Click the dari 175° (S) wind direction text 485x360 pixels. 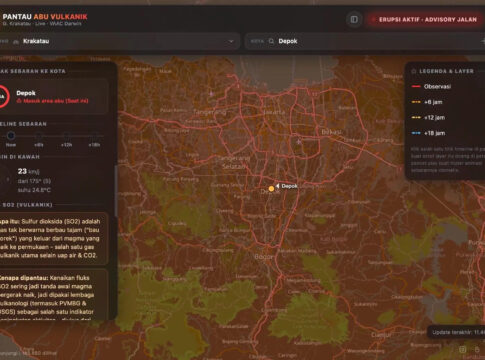(34, 181)
